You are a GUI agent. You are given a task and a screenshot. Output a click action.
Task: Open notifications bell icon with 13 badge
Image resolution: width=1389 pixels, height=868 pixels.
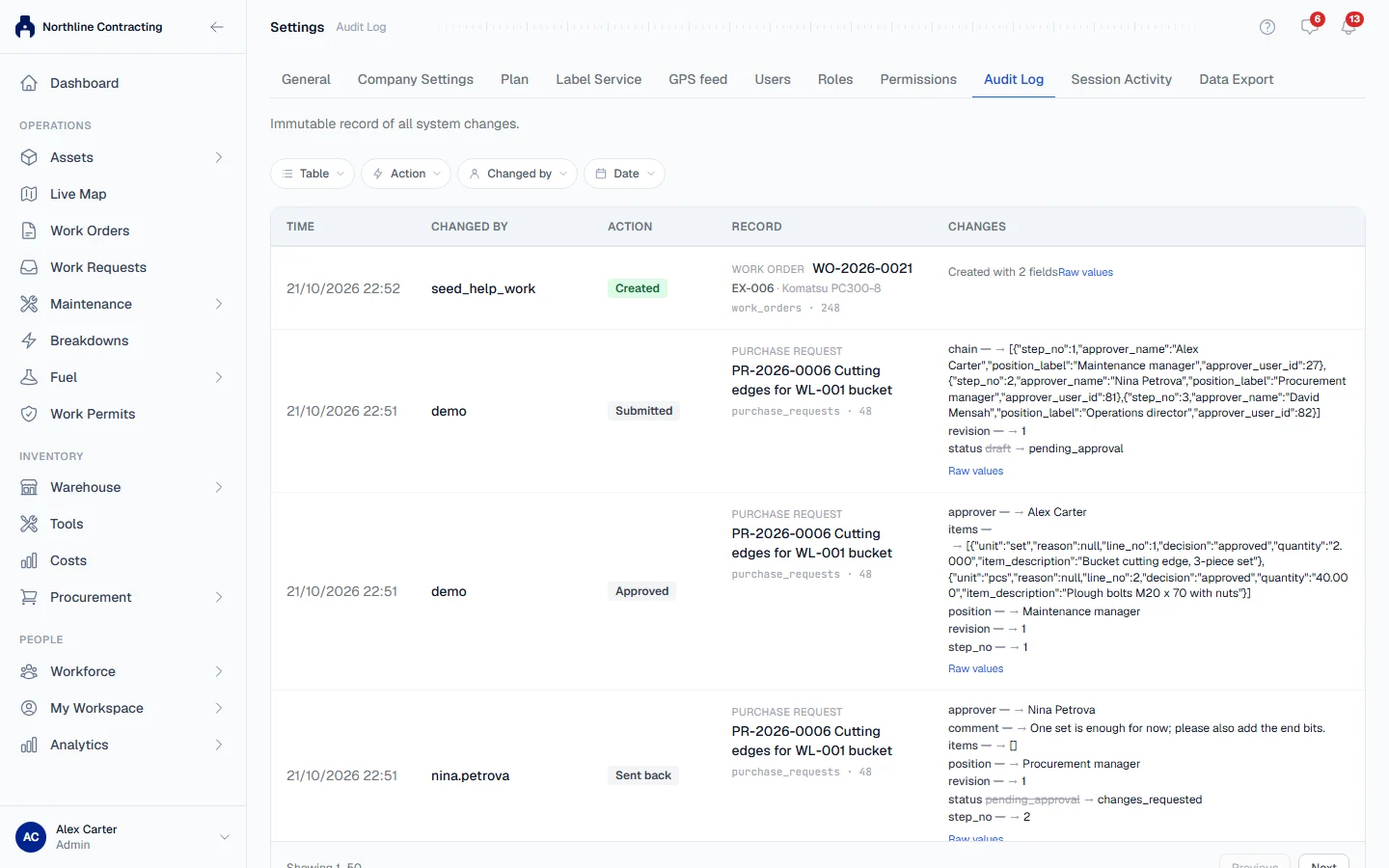point(1348,26)
